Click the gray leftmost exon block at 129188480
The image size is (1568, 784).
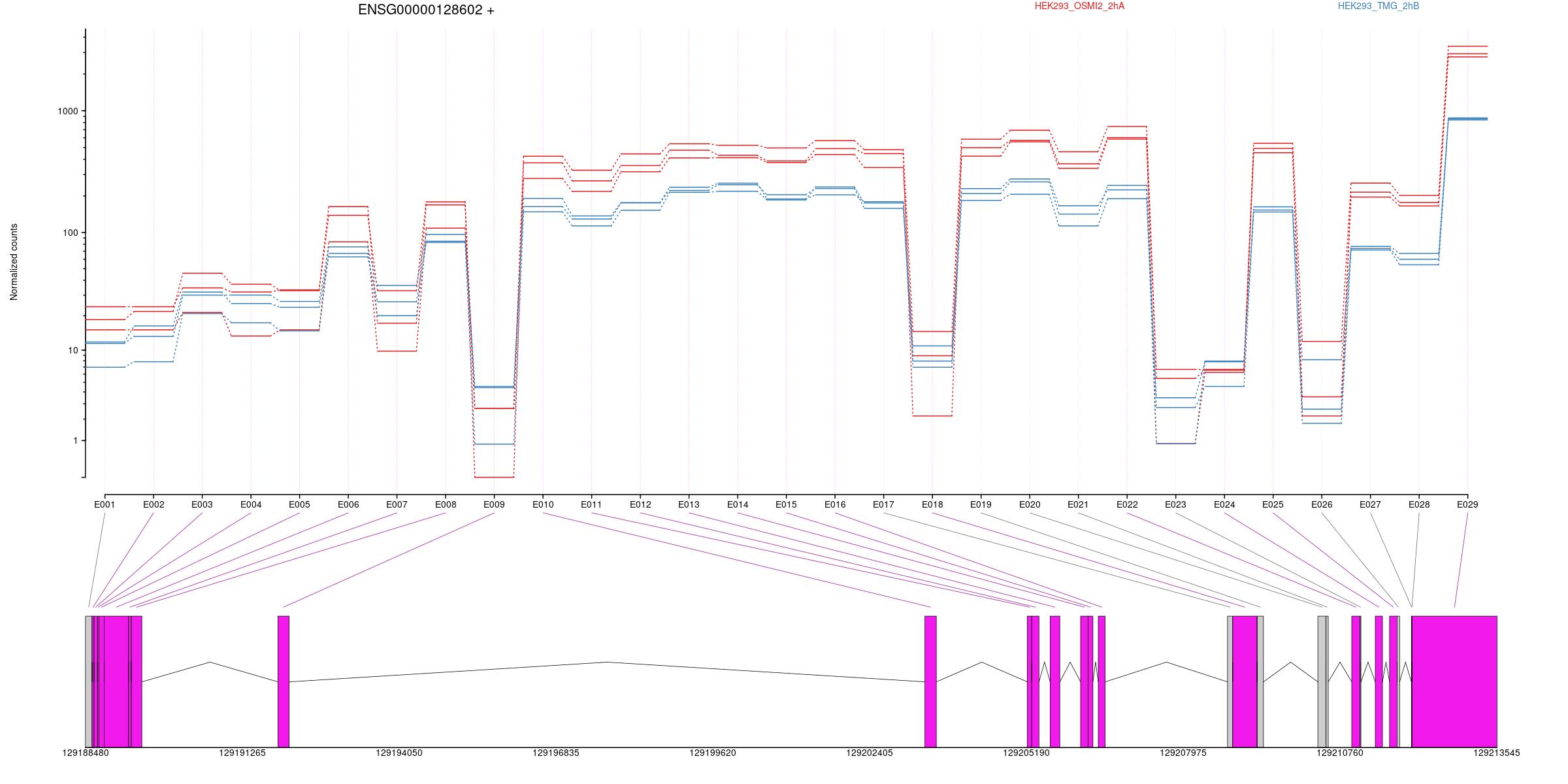(x=88, y=681)
